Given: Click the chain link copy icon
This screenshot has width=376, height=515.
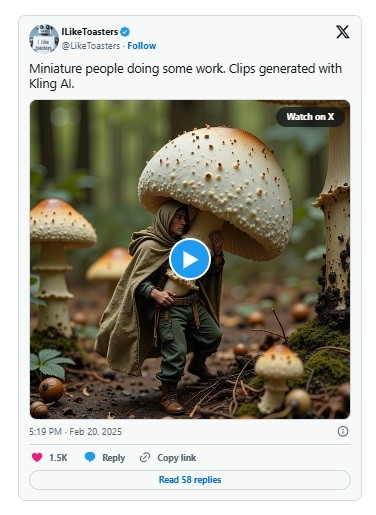Looking at the screenshot, I should click(x=145, y=457).
